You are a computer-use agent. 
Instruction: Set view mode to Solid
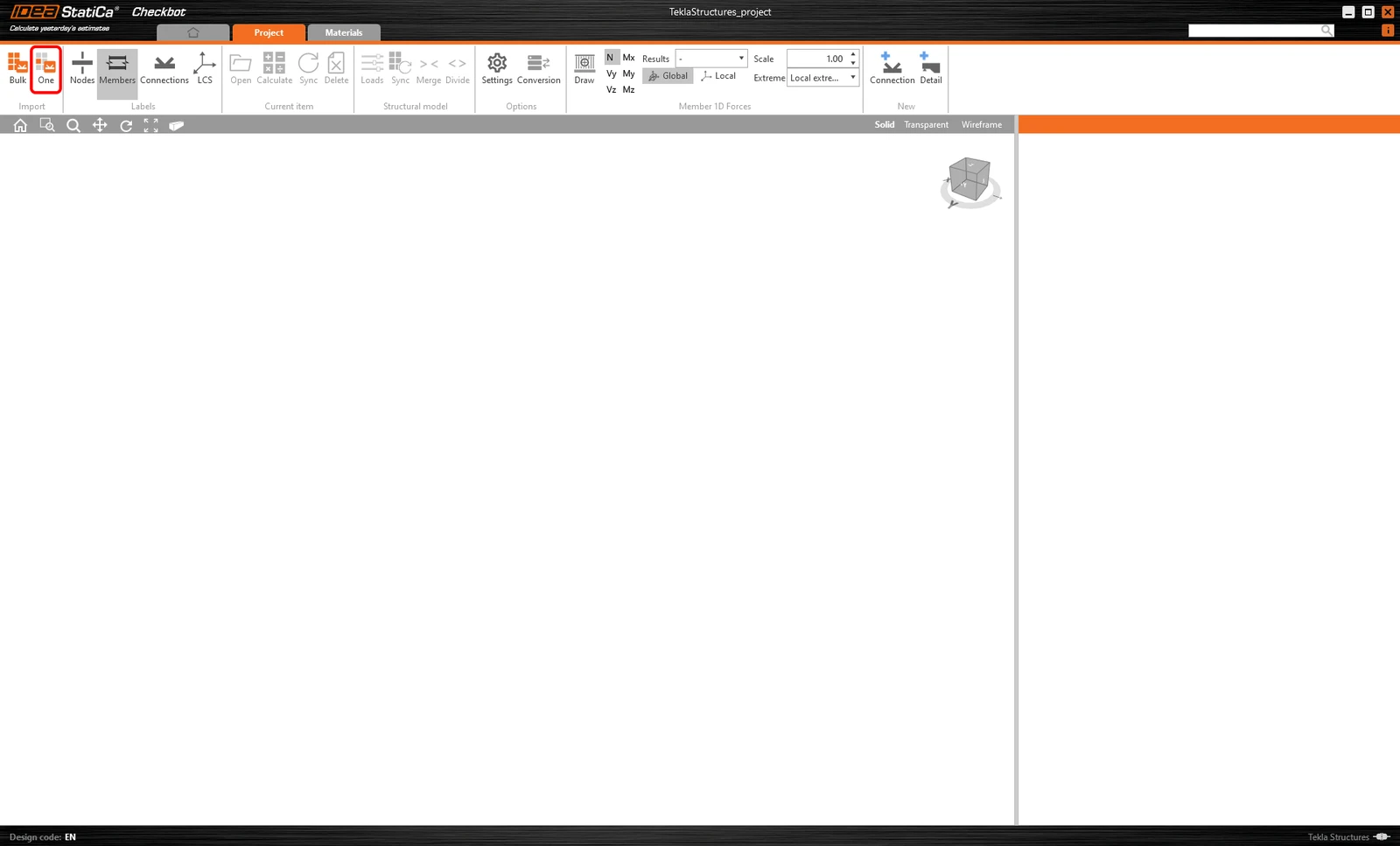click(x=885, y=125)
